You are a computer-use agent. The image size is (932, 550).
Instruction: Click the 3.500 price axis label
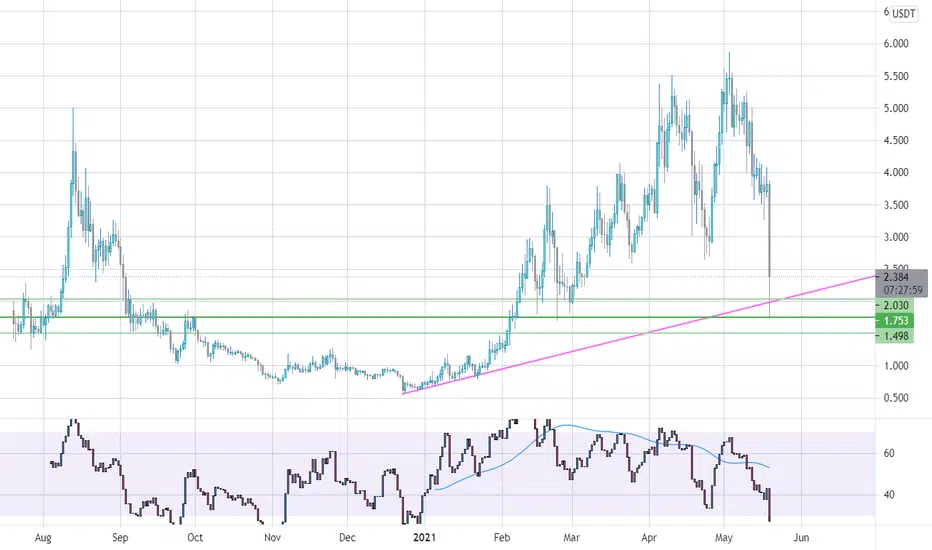896,205
